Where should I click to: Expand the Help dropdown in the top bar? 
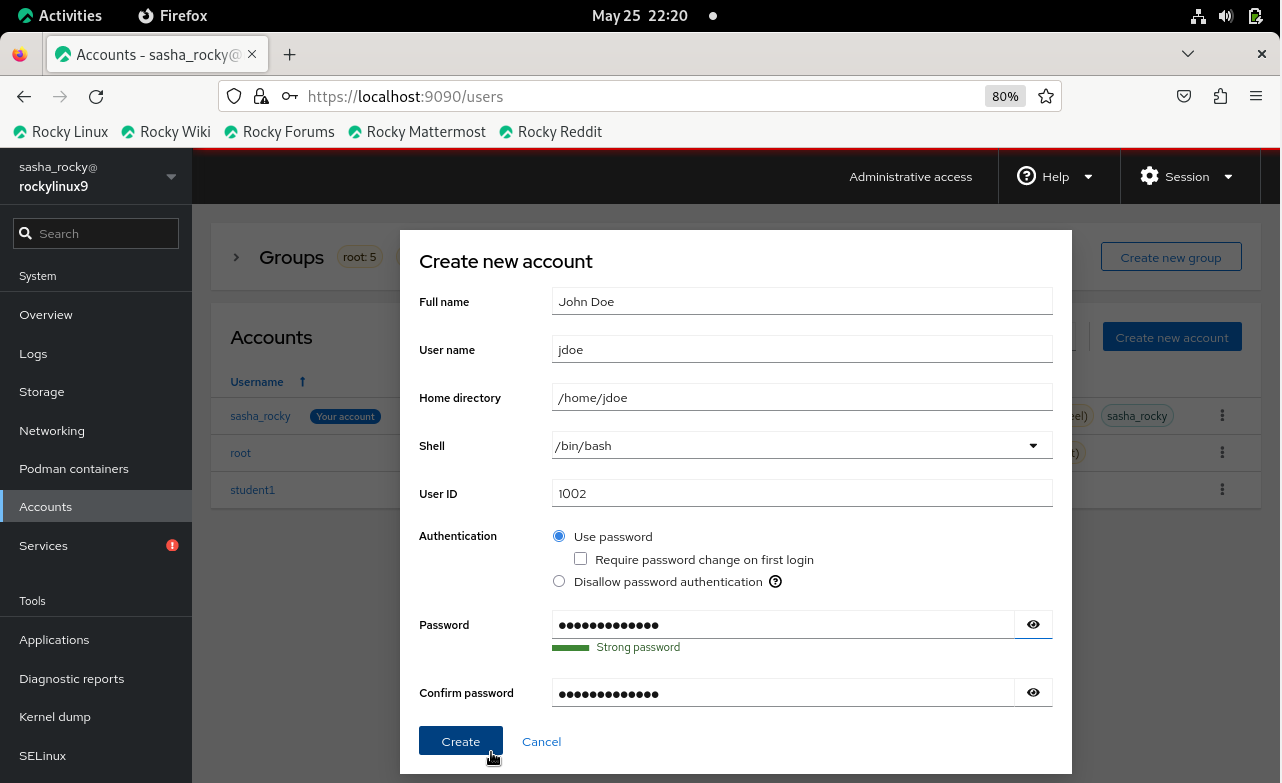coord(1055,177)
